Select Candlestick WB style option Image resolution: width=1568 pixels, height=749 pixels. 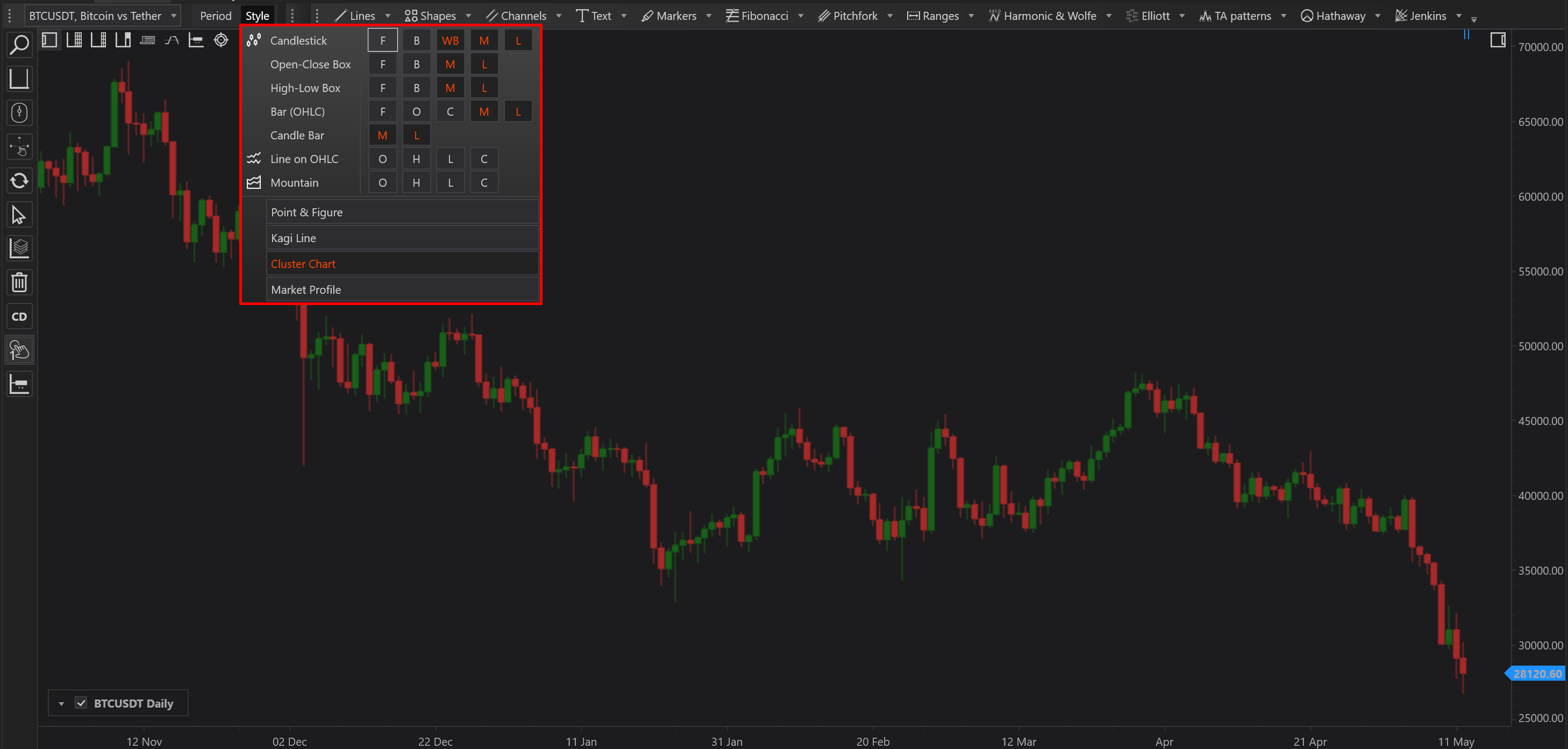[x=450, y=40]
